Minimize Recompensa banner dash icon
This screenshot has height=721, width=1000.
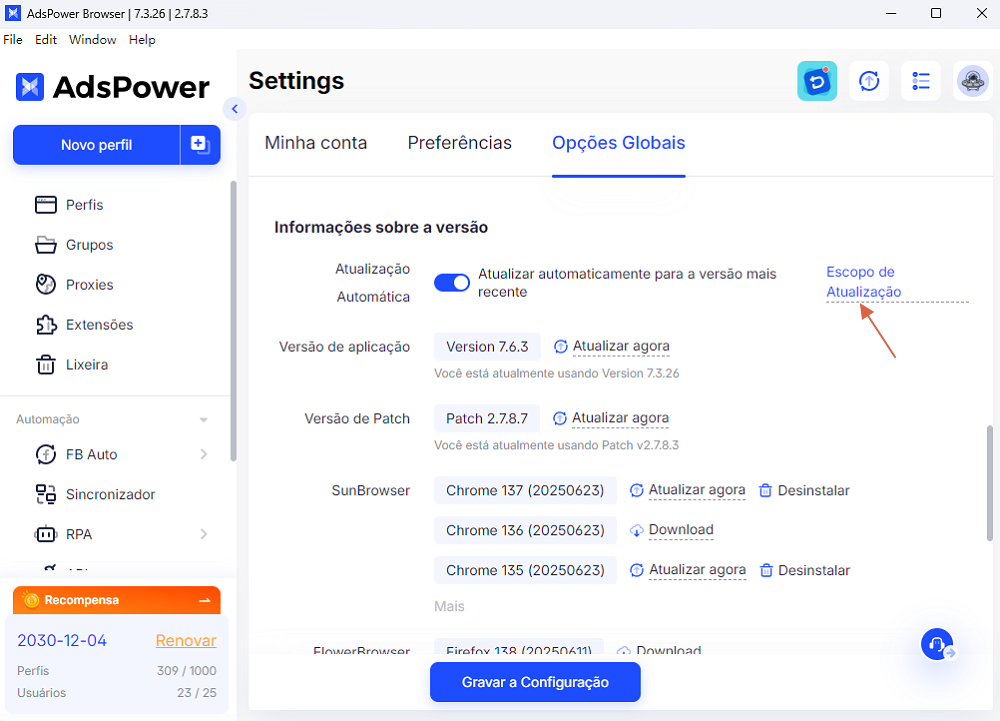tap(205, 601)
